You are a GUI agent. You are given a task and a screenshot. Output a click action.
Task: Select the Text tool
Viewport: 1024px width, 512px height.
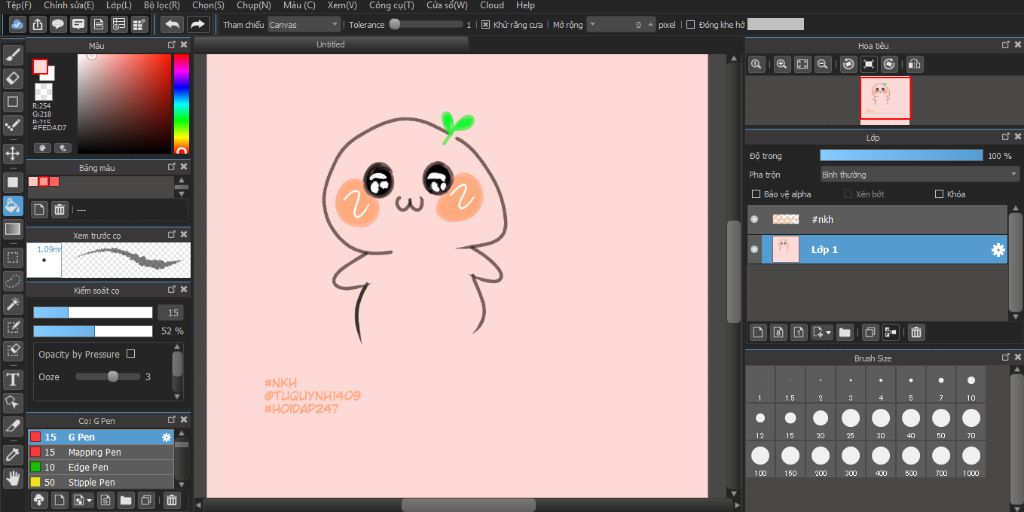pos(13,379)
